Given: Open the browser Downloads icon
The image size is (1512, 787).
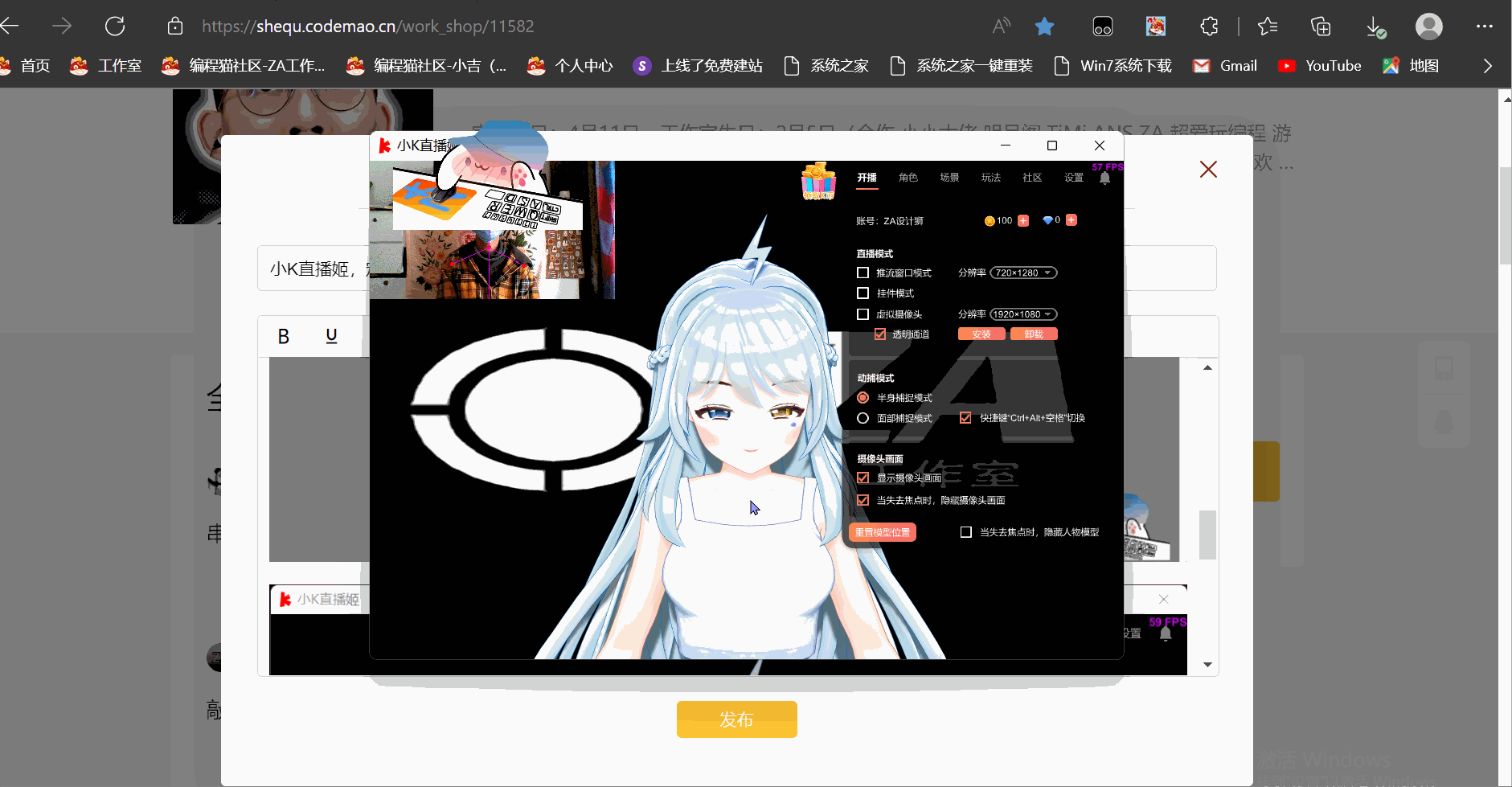Looking at the screenshot, I should coord(1375,27).
